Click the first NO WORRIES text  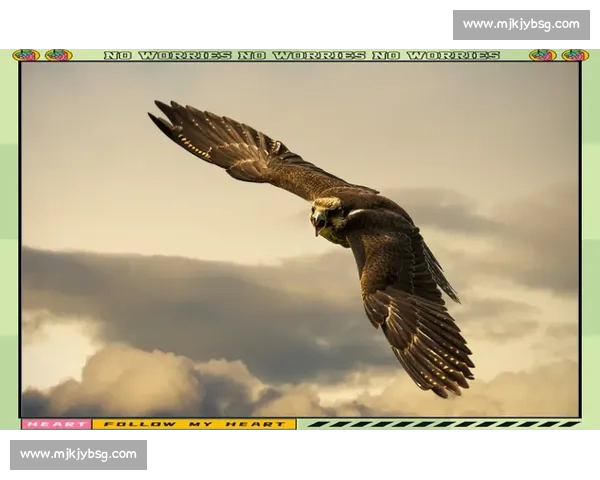click(x=167, y=55)
